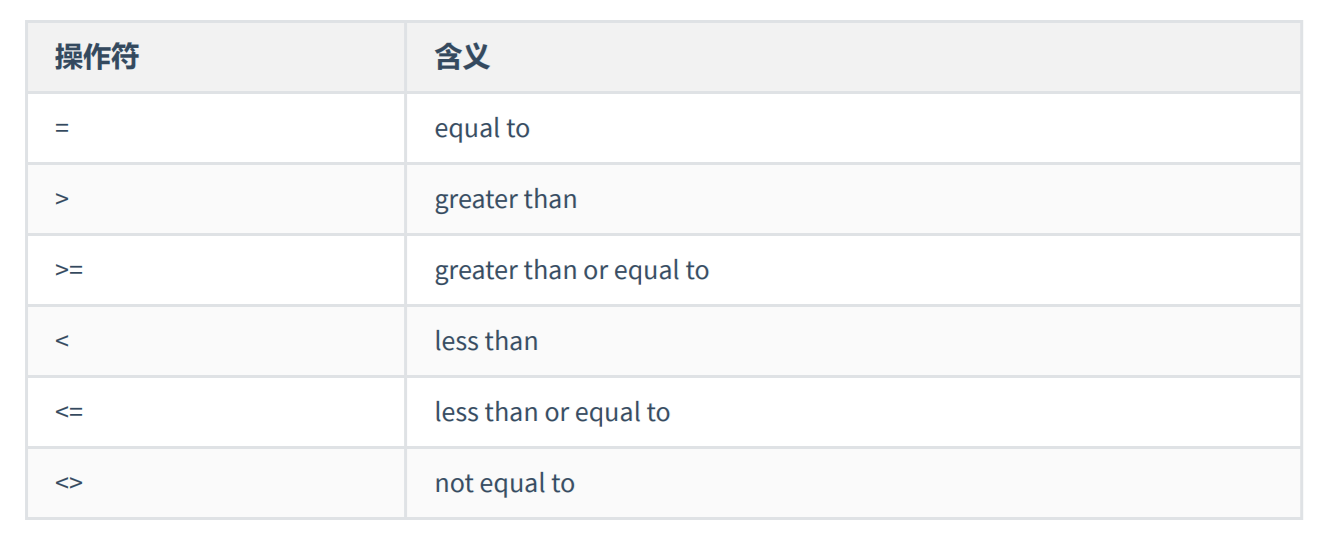Select the <= operator cell

[216, 412]
